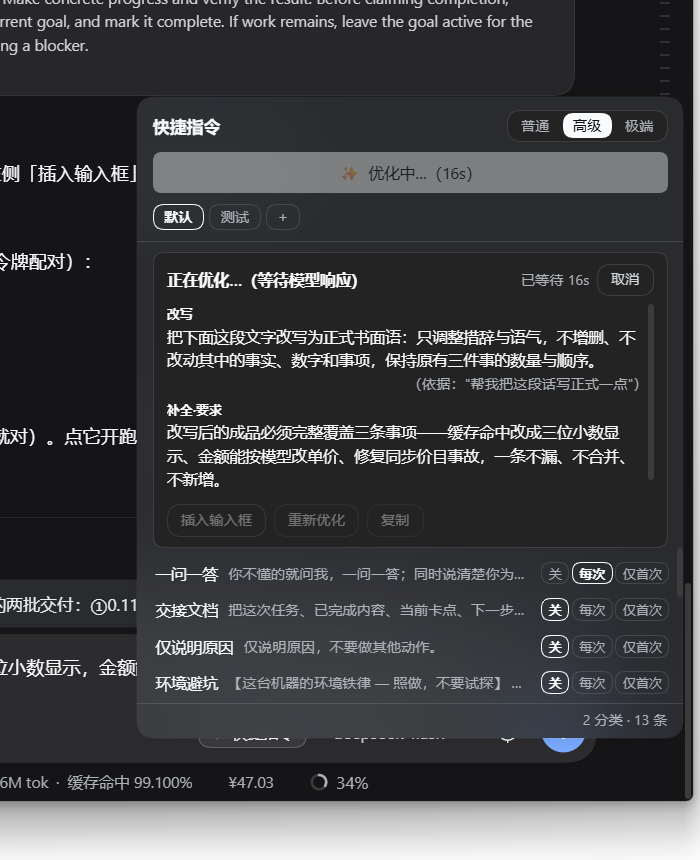Set 一问一答 to 仅首次
The width and height of the screenshot is (700, 860).
pos(642,574)
